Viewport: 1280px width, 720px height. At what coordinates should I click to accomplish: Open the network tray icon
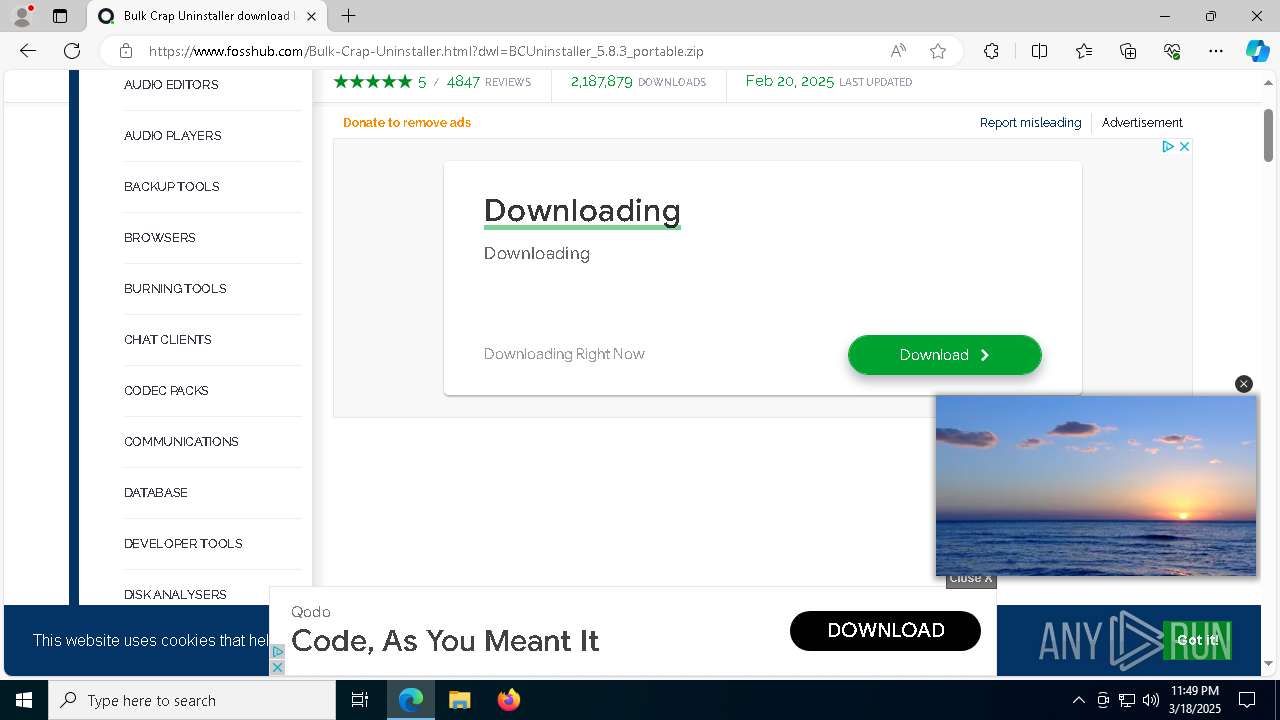[x=1127, y=700]
